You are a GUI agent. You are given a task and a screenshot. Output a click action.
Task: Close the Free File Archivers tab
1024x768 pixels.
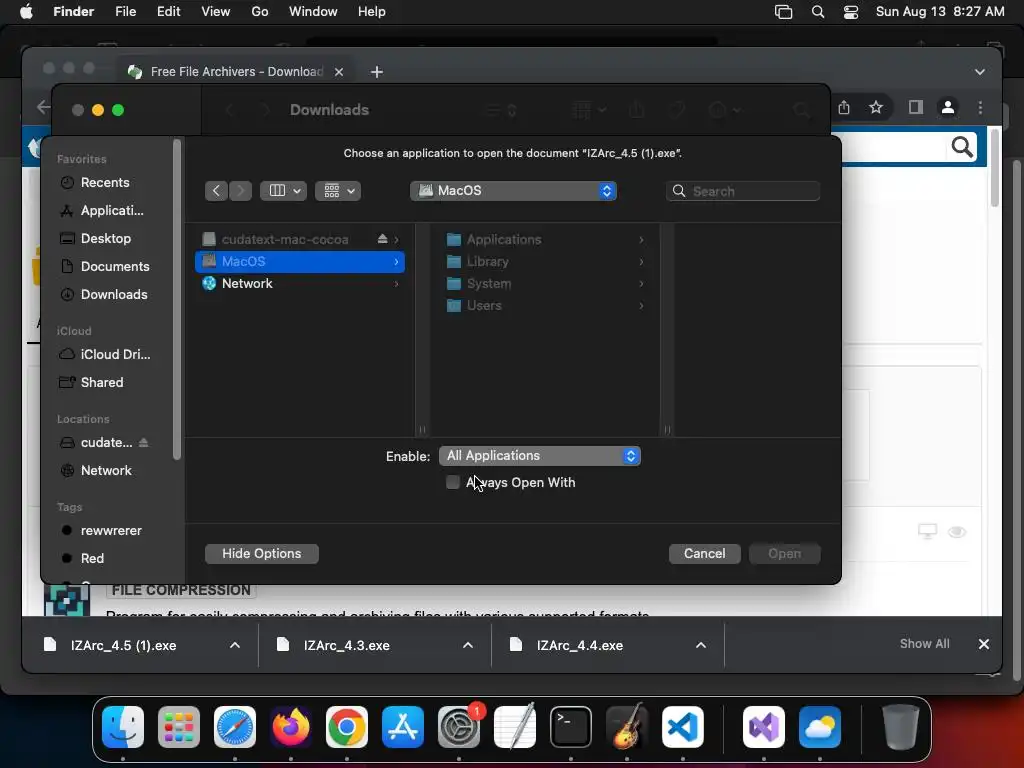point(339,72)
